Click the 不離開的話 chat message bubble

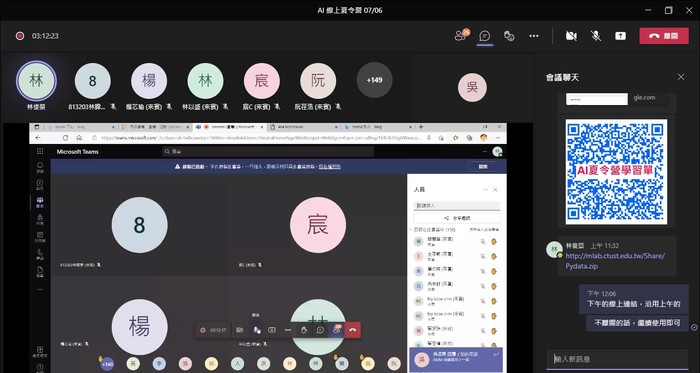point(637,323)
